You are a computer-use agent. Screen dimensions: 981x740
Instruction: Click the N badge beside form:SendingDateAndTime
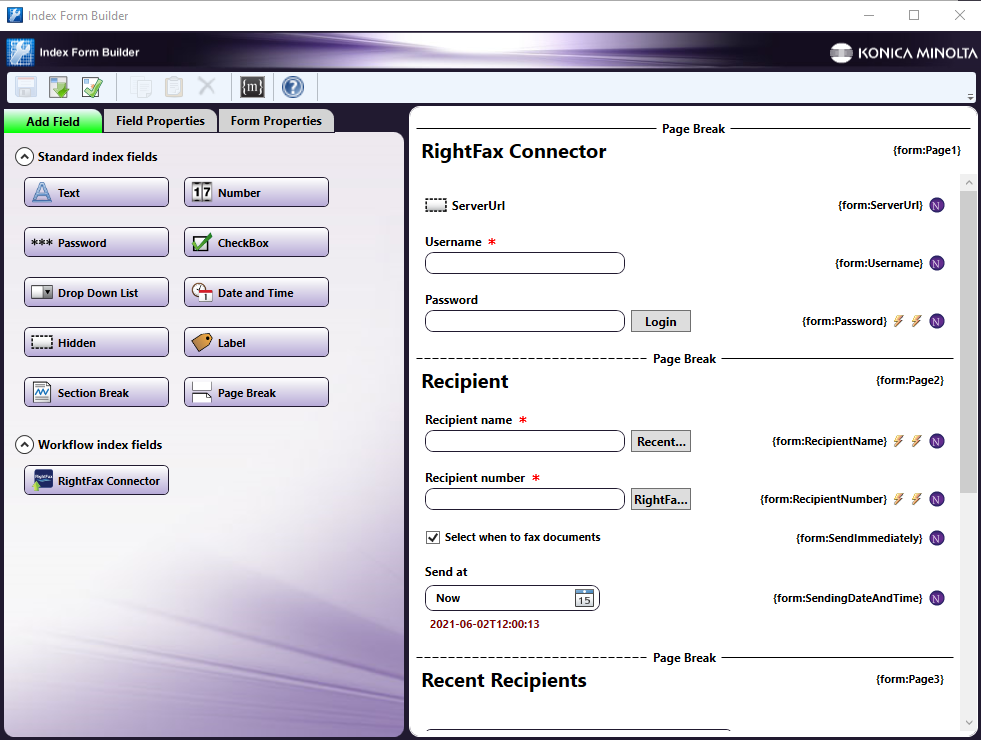(937, 599)
